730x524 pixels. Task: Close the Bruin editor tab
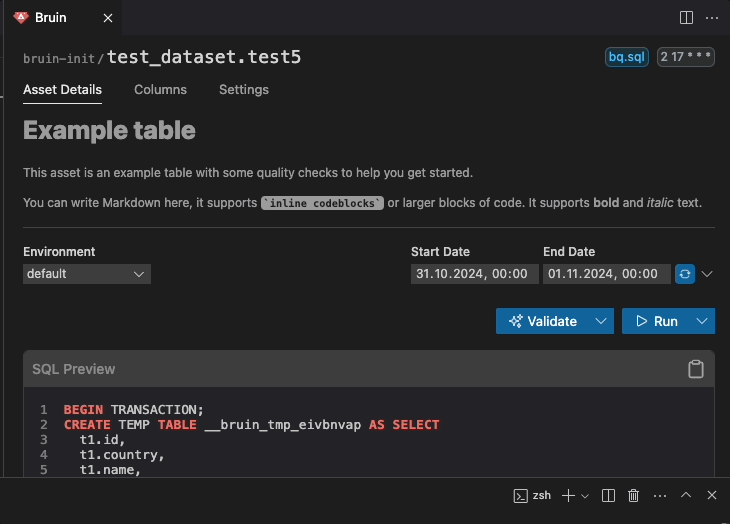[108, 18]
